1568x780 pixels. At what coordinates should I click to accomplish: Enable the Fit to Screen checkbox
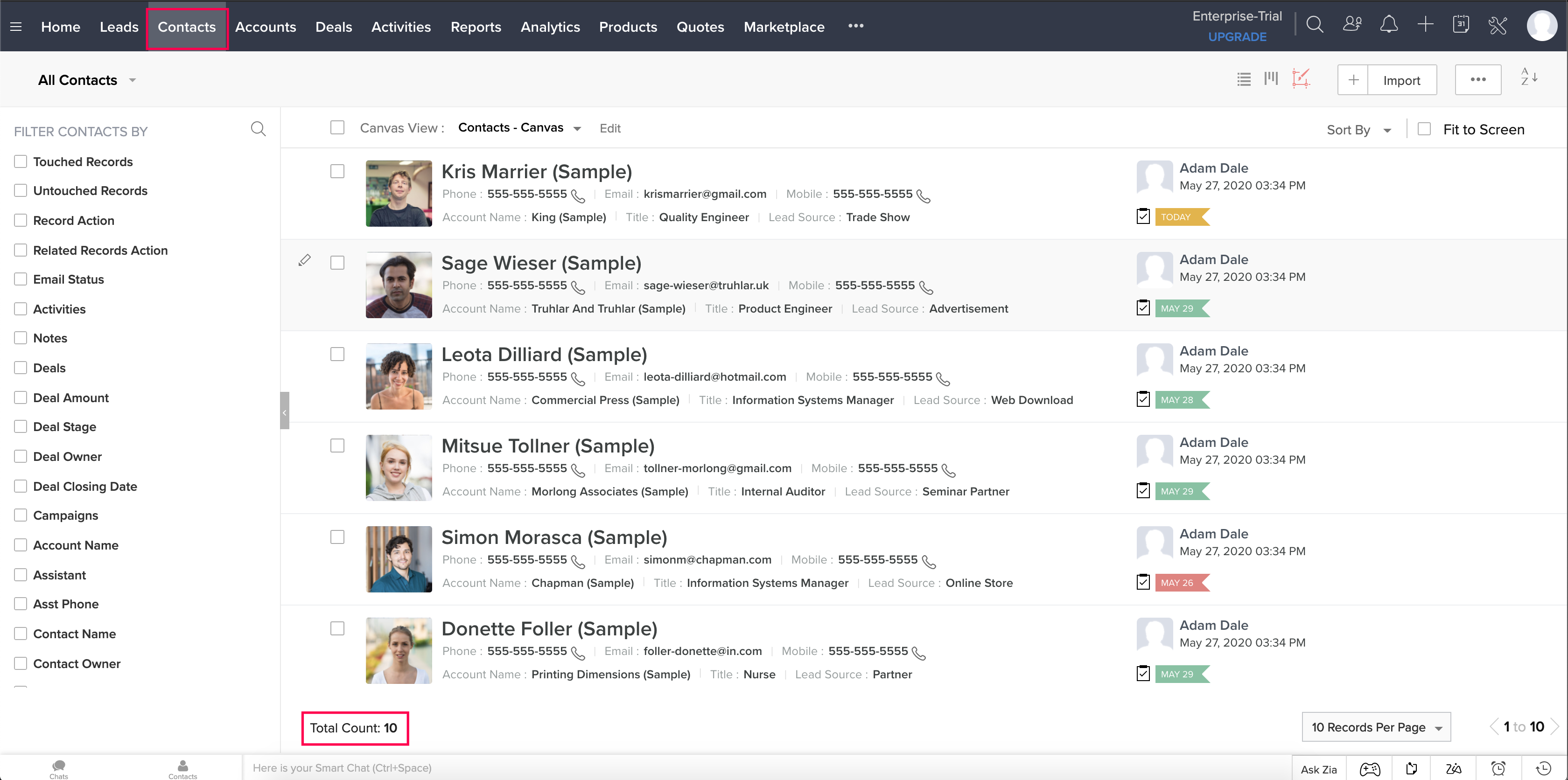click(x=1424, y=129)
